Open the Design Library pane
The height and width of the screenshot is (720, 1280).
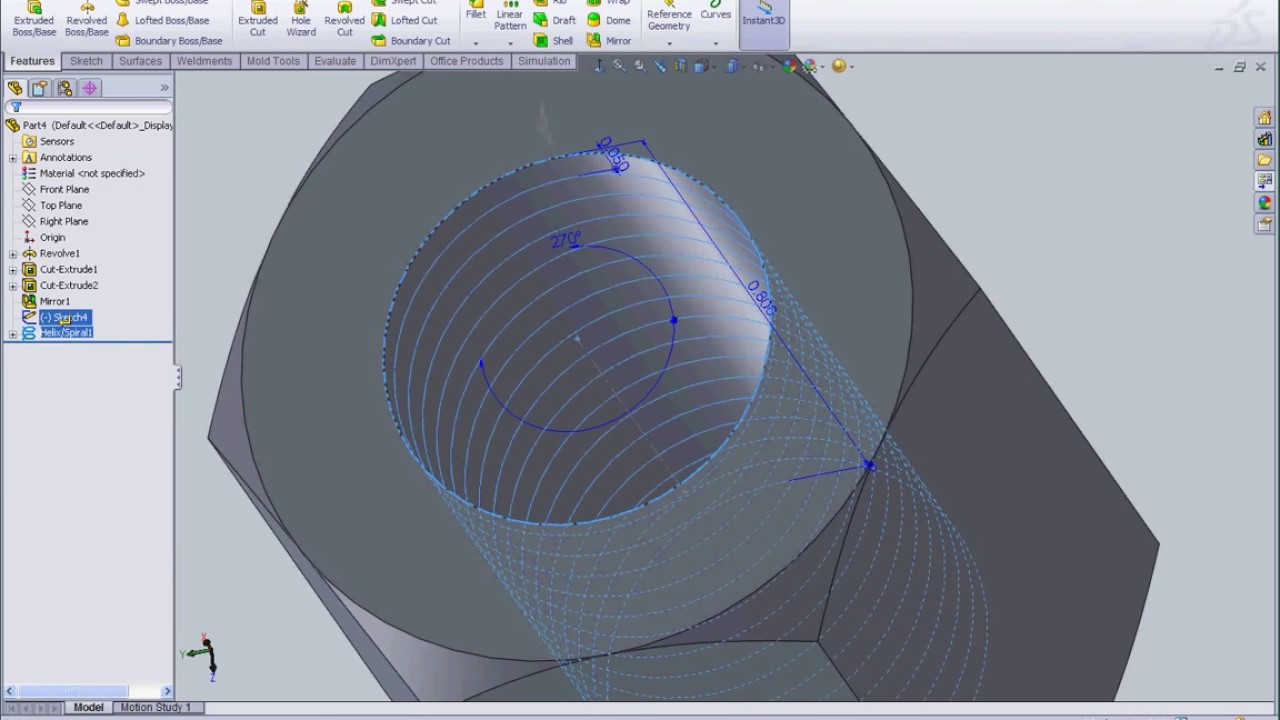pos(1265,139)
